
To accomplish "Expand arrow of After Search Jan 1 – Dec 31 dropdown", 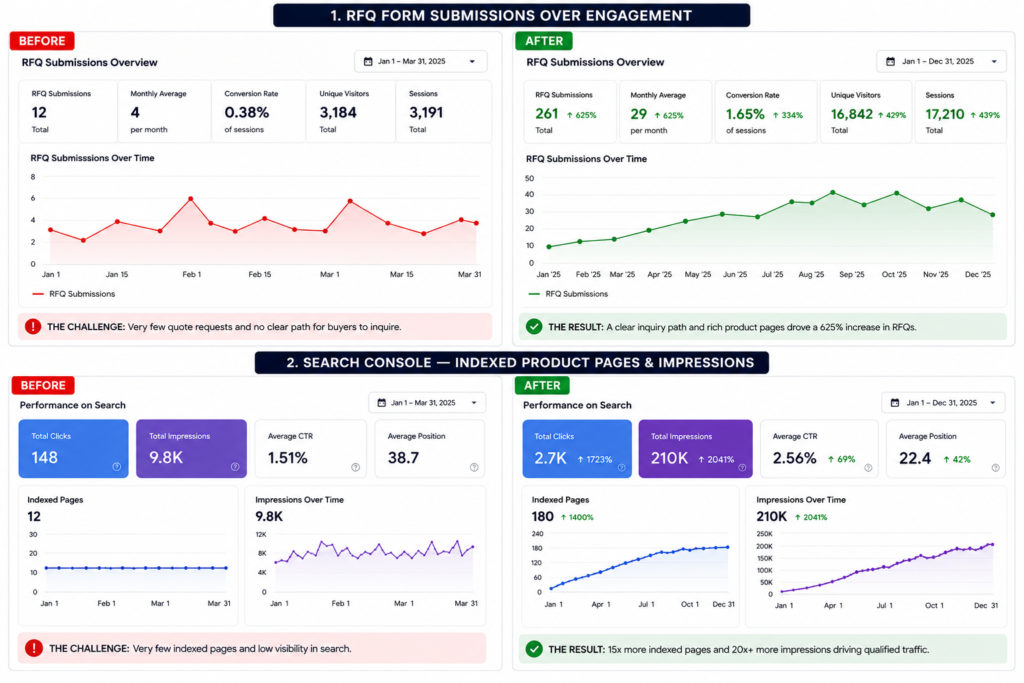I will pyautogui.click(x=993, y=403).
